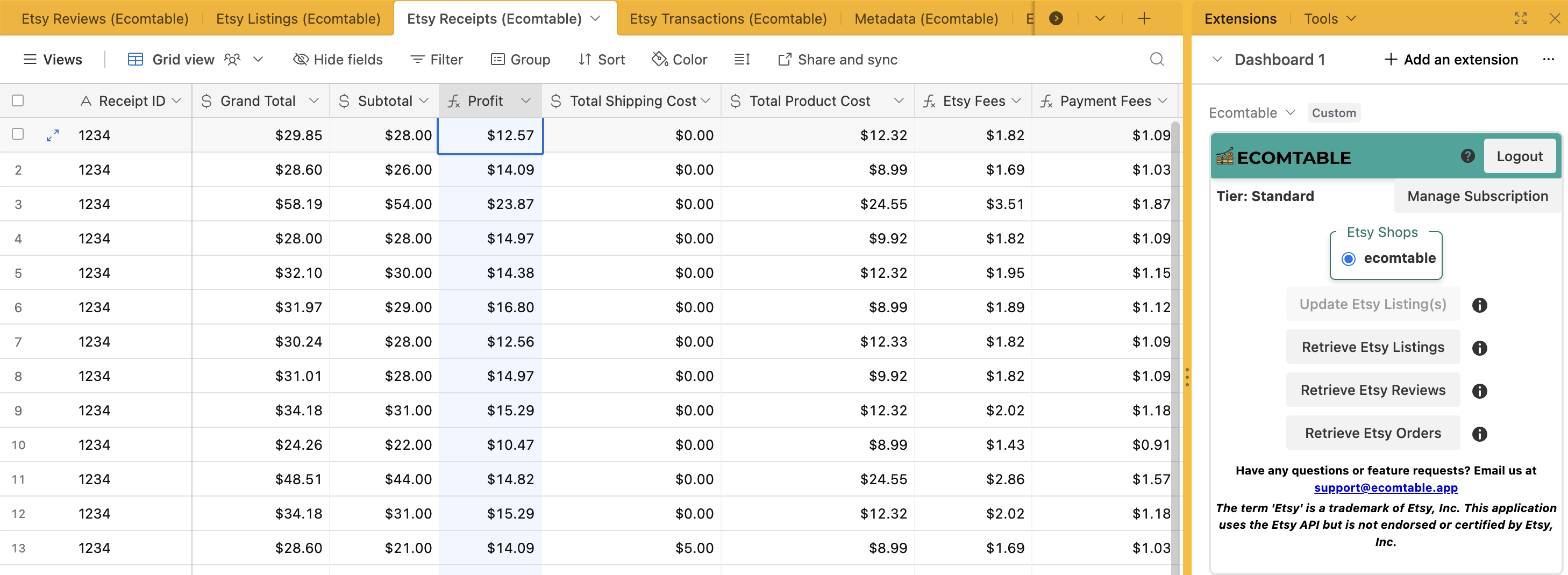Click the add table plus icon
The image size is (1568, 575).
[x=1144, y=19]
